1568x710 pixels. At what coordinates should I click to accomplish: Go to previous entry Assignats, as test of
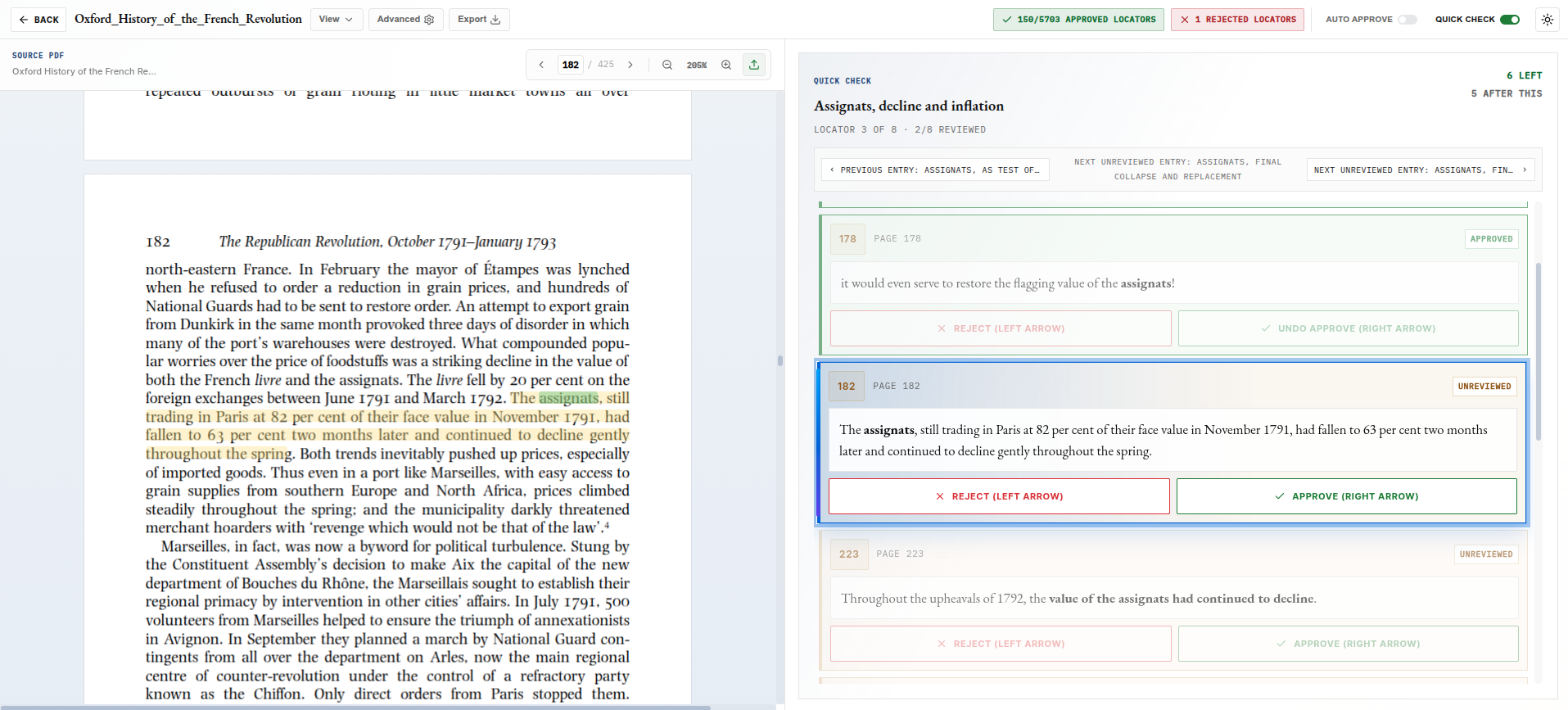(935, 170)
